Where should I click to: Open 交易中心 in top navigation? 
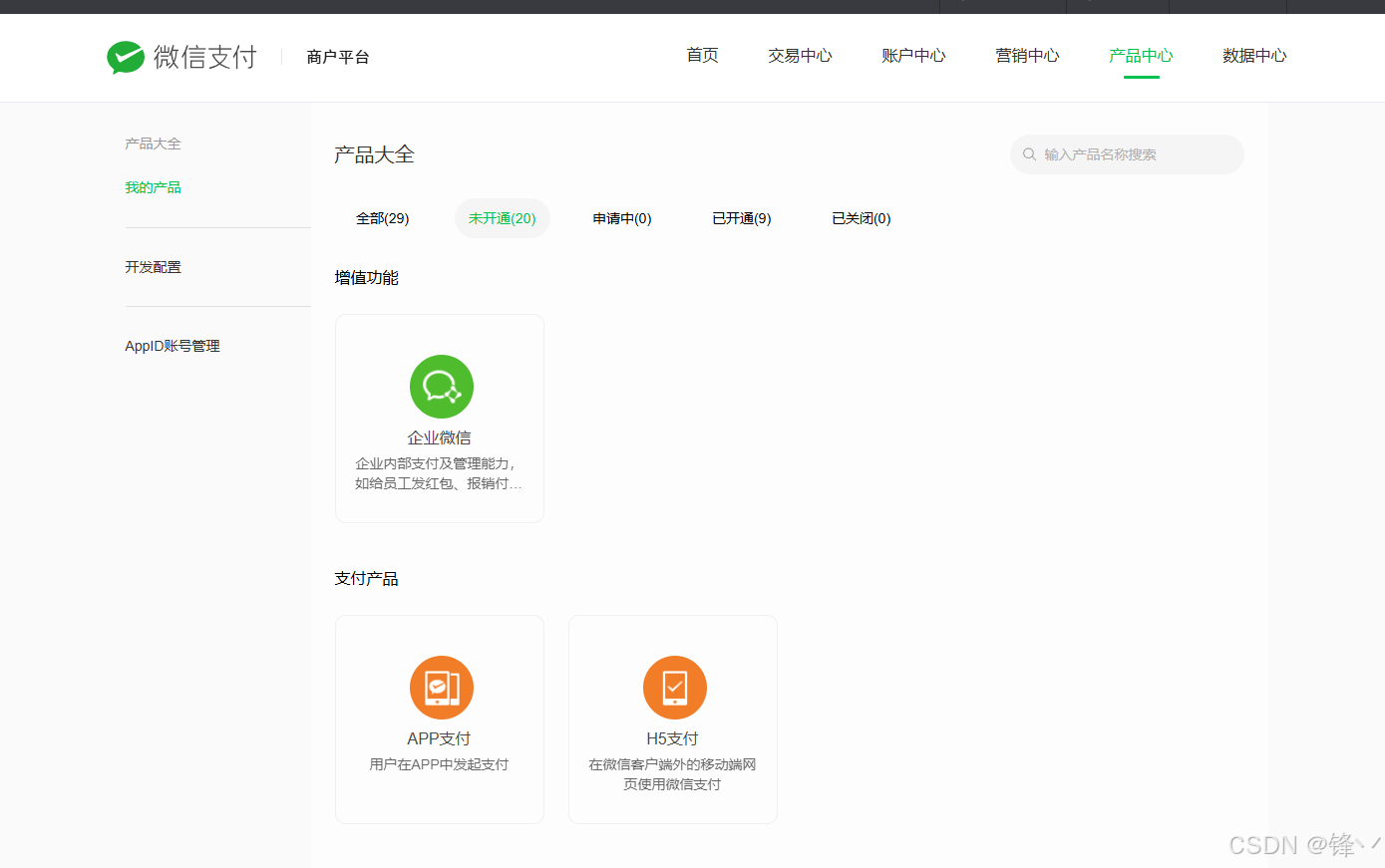click(800, 56)
